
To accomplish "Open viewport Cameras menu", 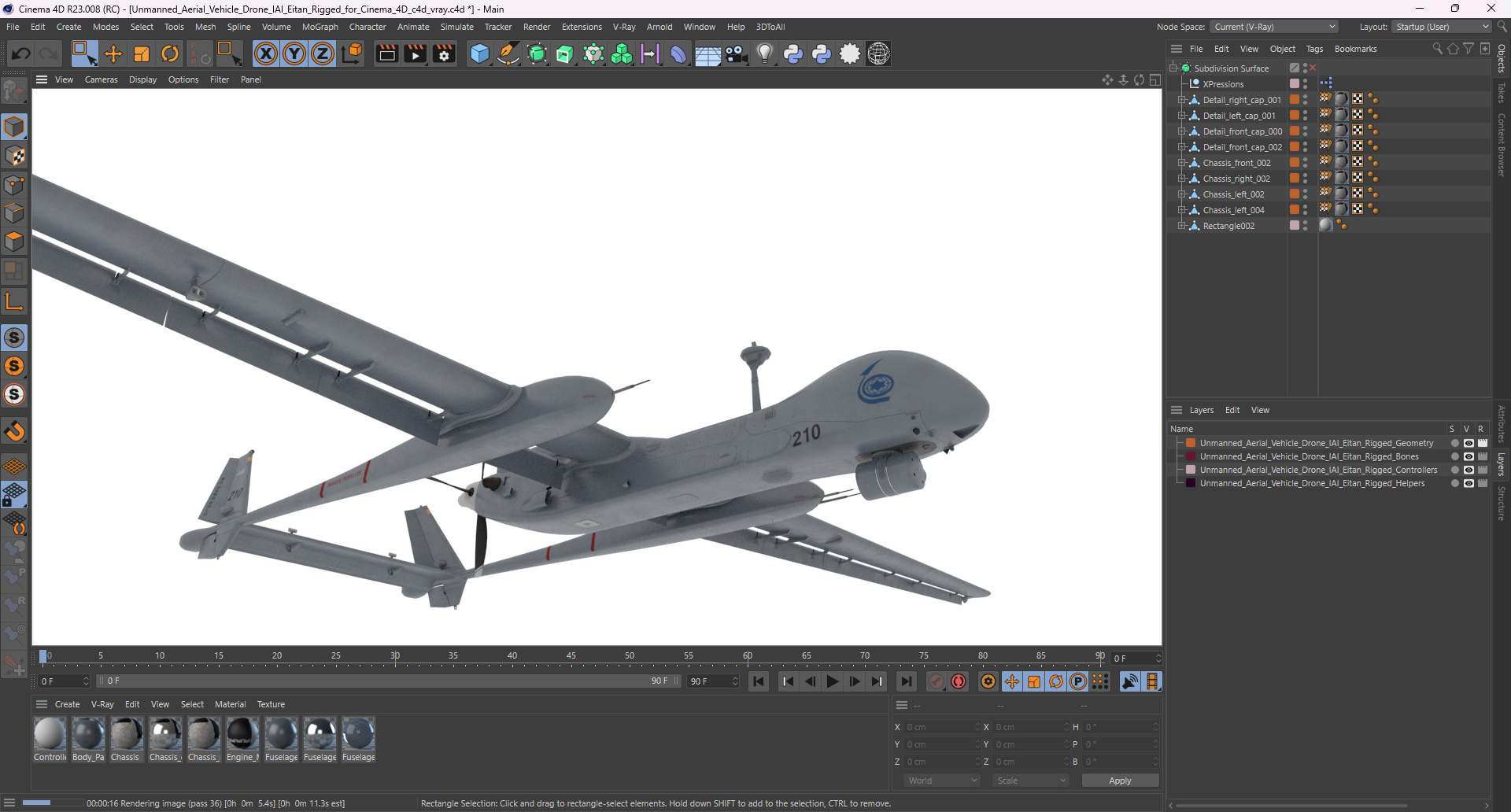I will (101, 79).
